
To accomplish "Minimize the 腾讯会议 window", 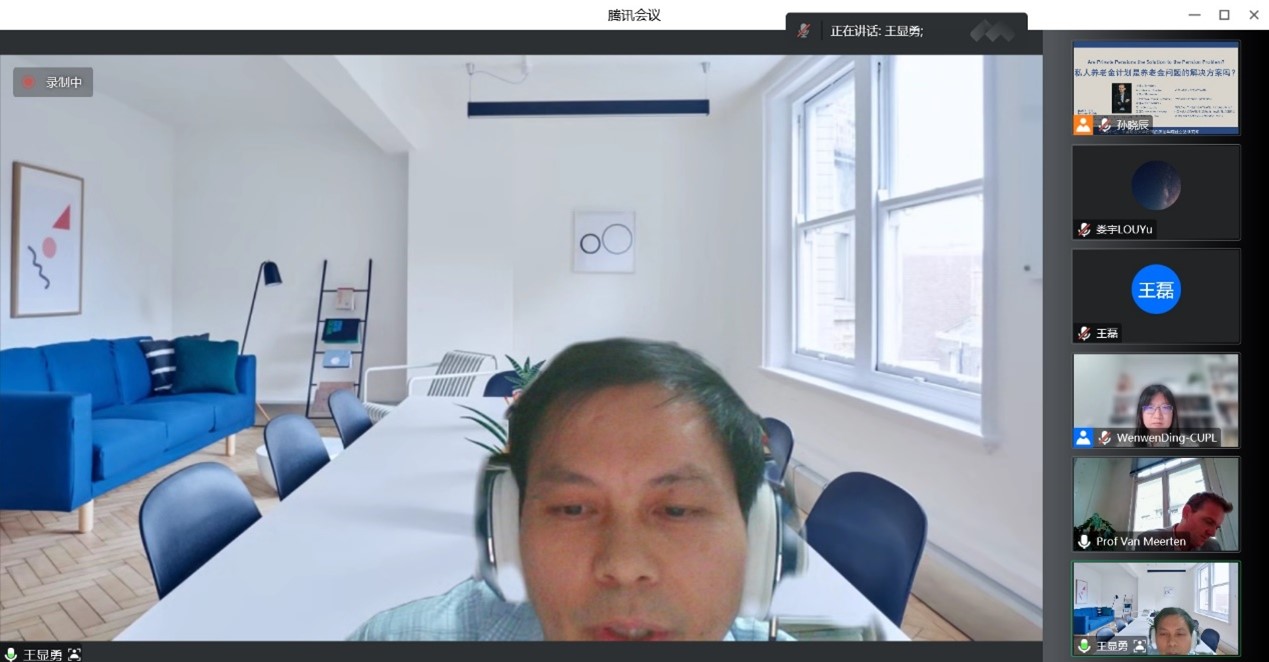I will pyautogui.click(x=1194, y=15).
